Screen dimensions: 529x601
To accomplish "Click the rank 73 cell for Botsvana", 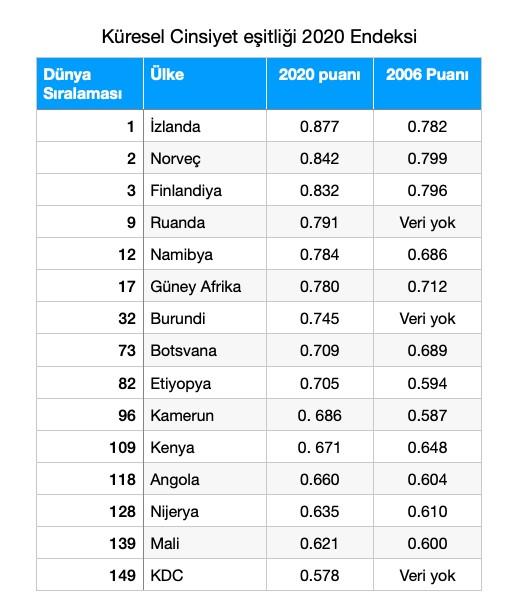I will [x=90, y=350].
